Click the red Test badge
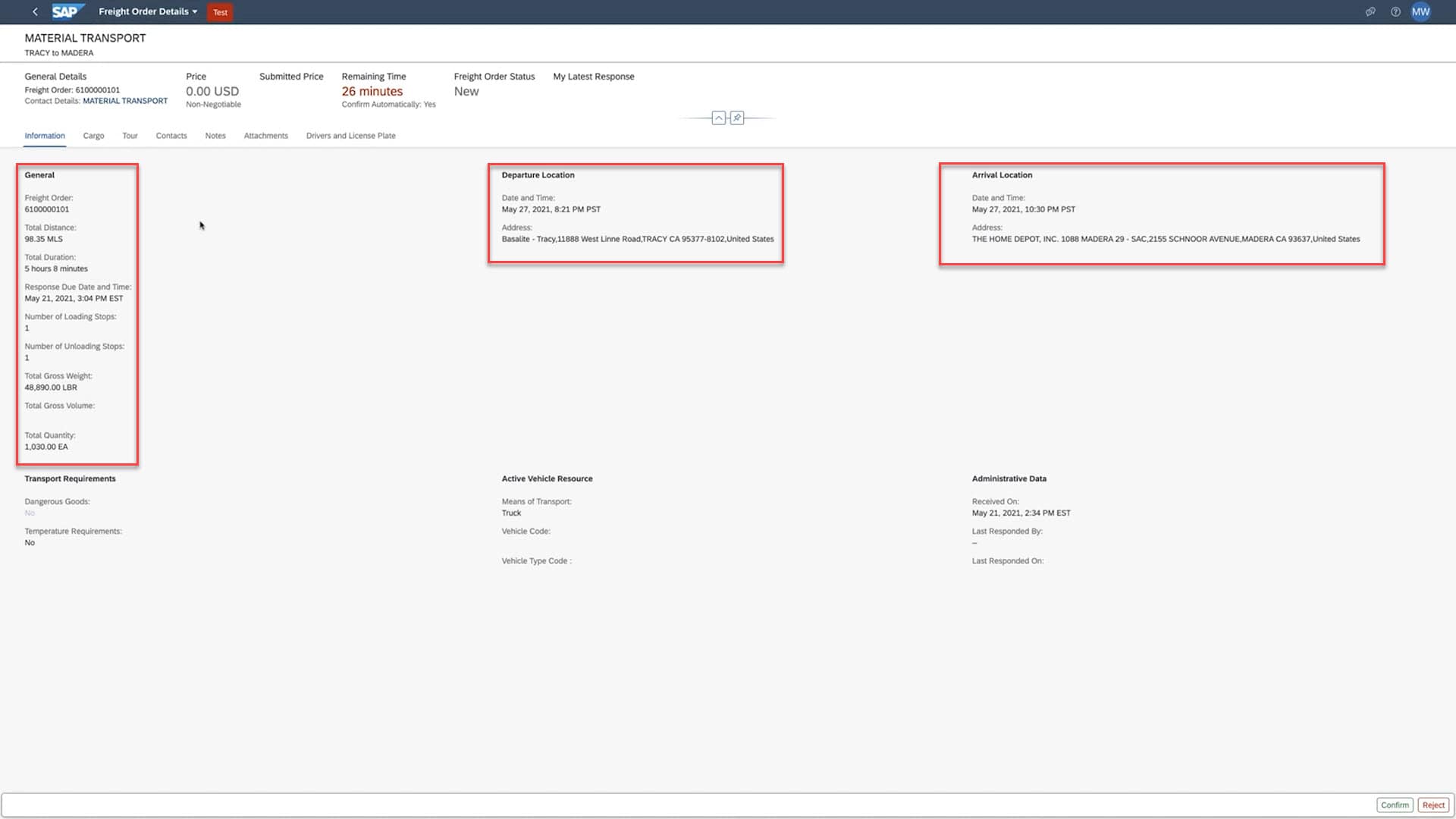This screenshot has height=819, width=1456. pyautogui.click(x=220, y=12)
